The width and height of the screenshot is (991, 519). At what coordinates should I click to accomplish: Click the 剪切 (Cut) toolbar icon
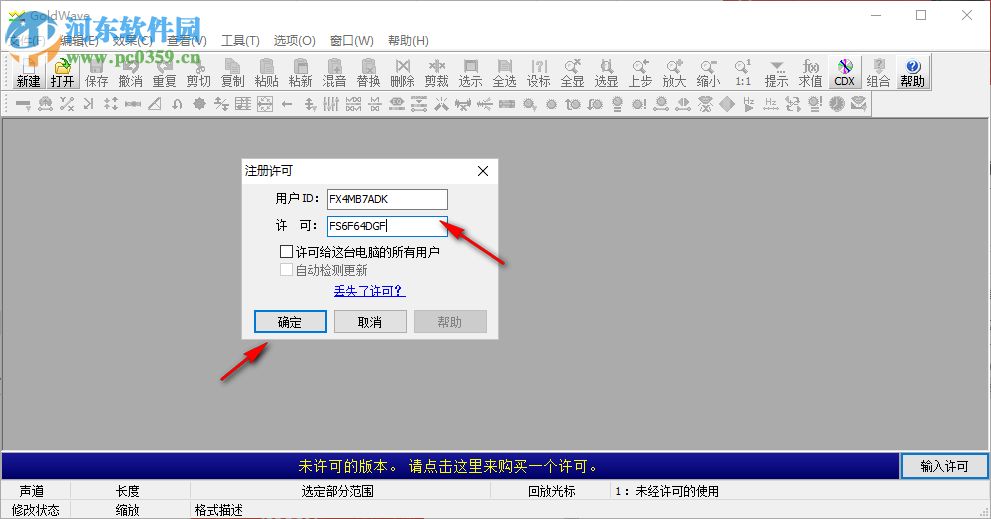[198, 72]
